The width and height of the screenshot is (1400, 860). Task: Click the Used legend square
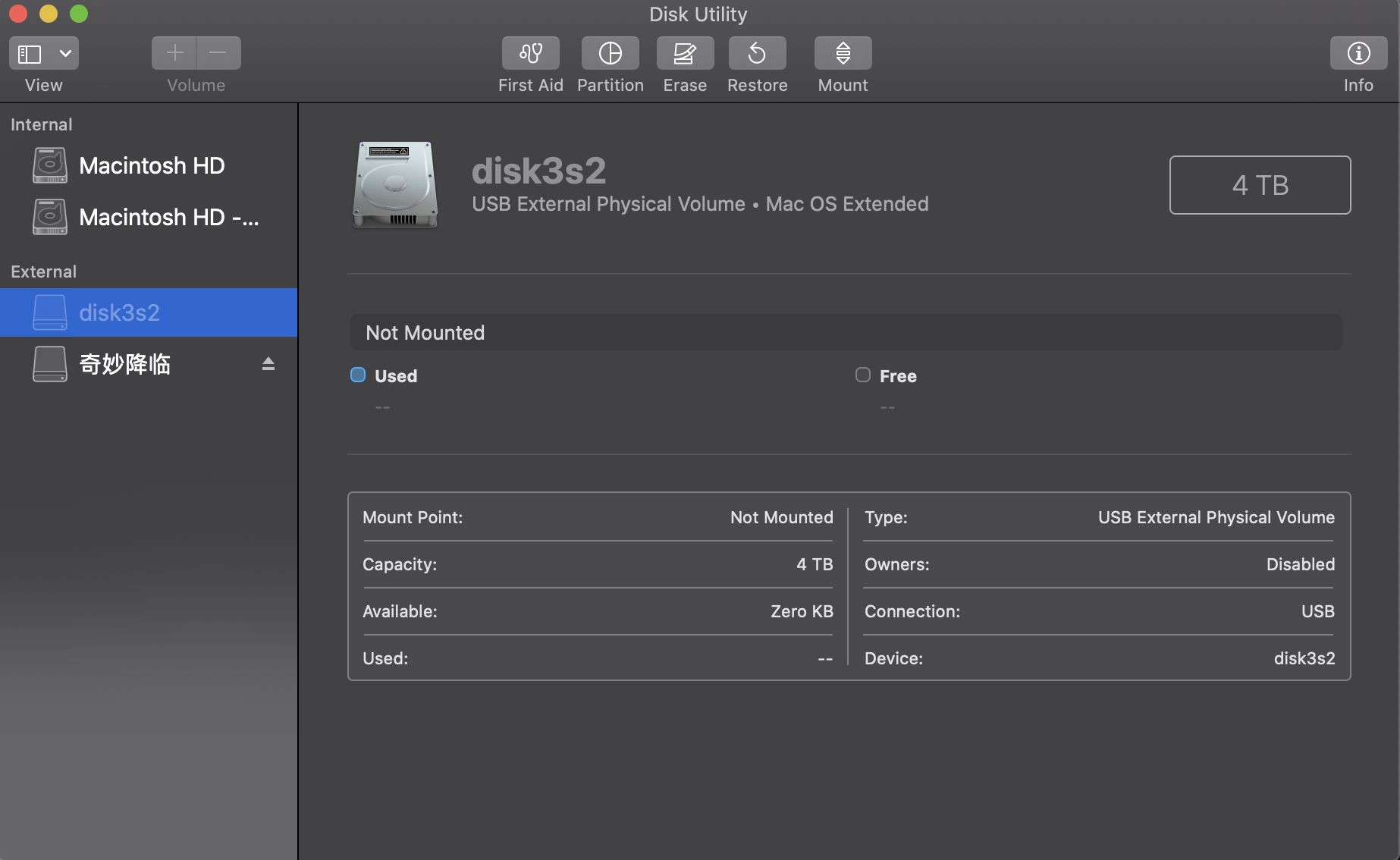358,375
